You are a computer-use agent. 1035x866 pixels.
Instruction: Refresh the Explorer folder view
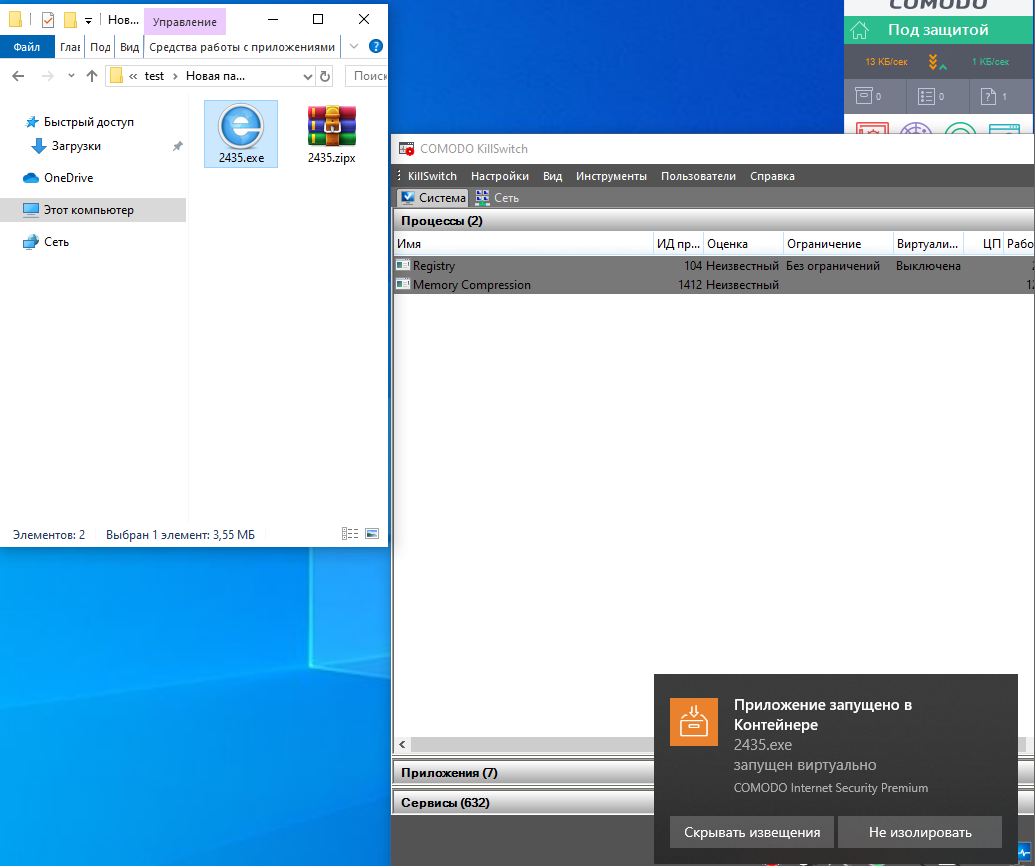click(325, 77)
